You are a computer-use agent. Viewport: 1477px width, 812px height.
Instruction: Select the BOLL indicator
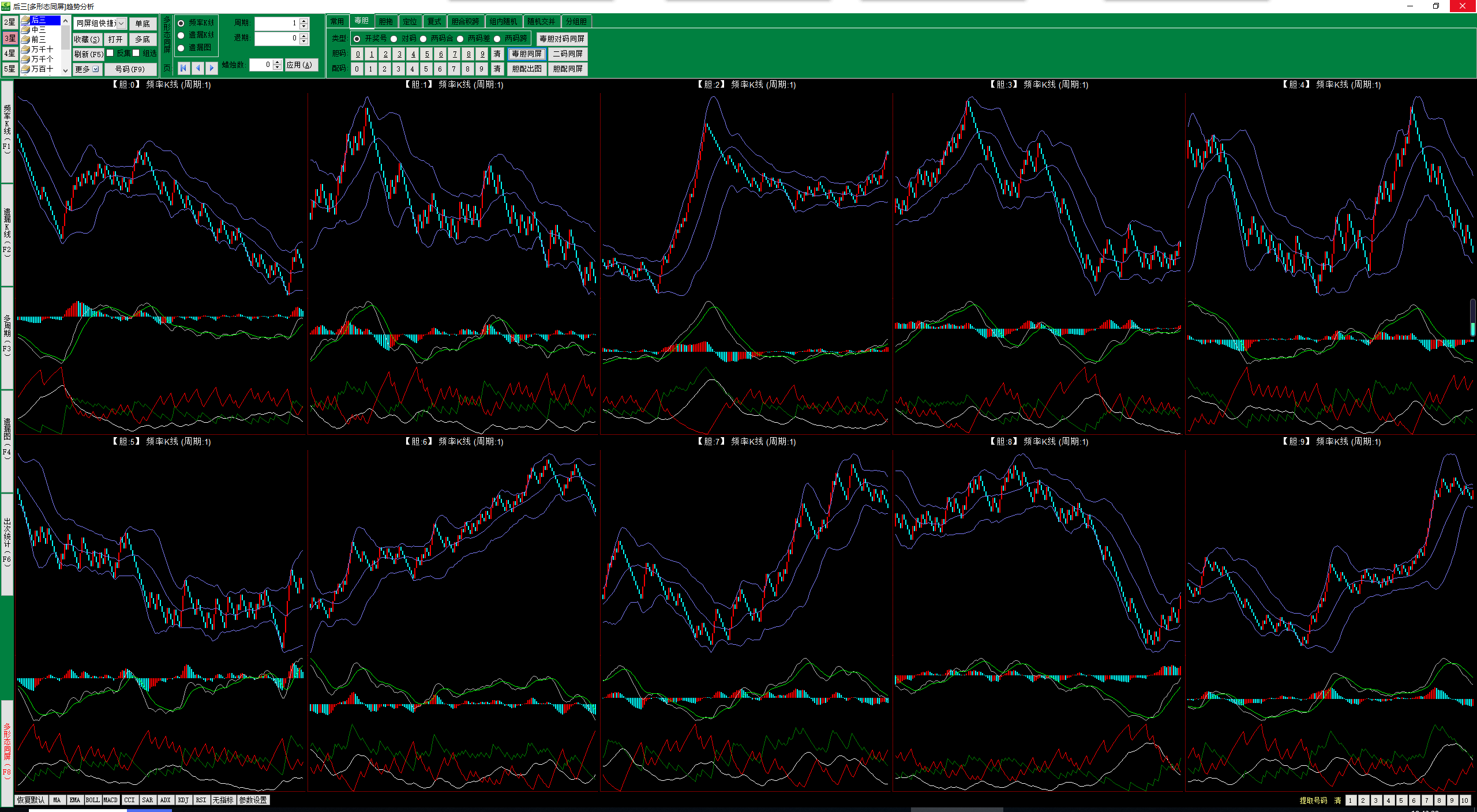click(92, 800)
